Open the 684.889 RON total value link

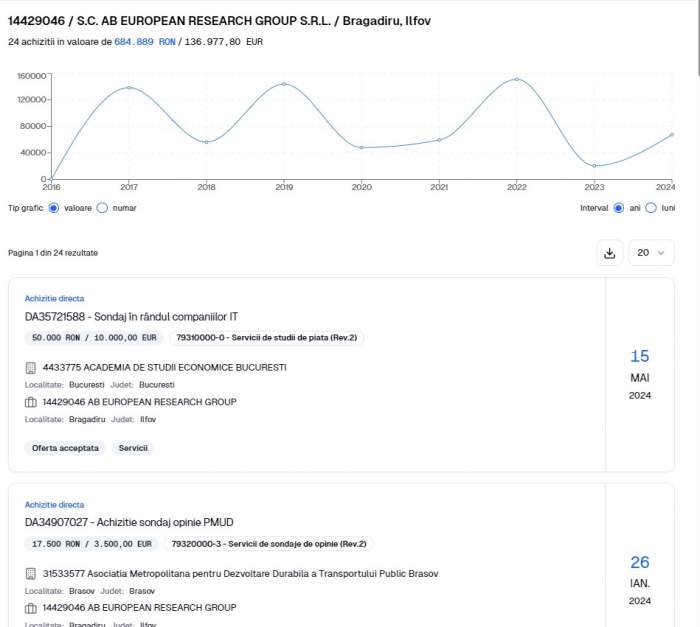click(x=145, y=42)
